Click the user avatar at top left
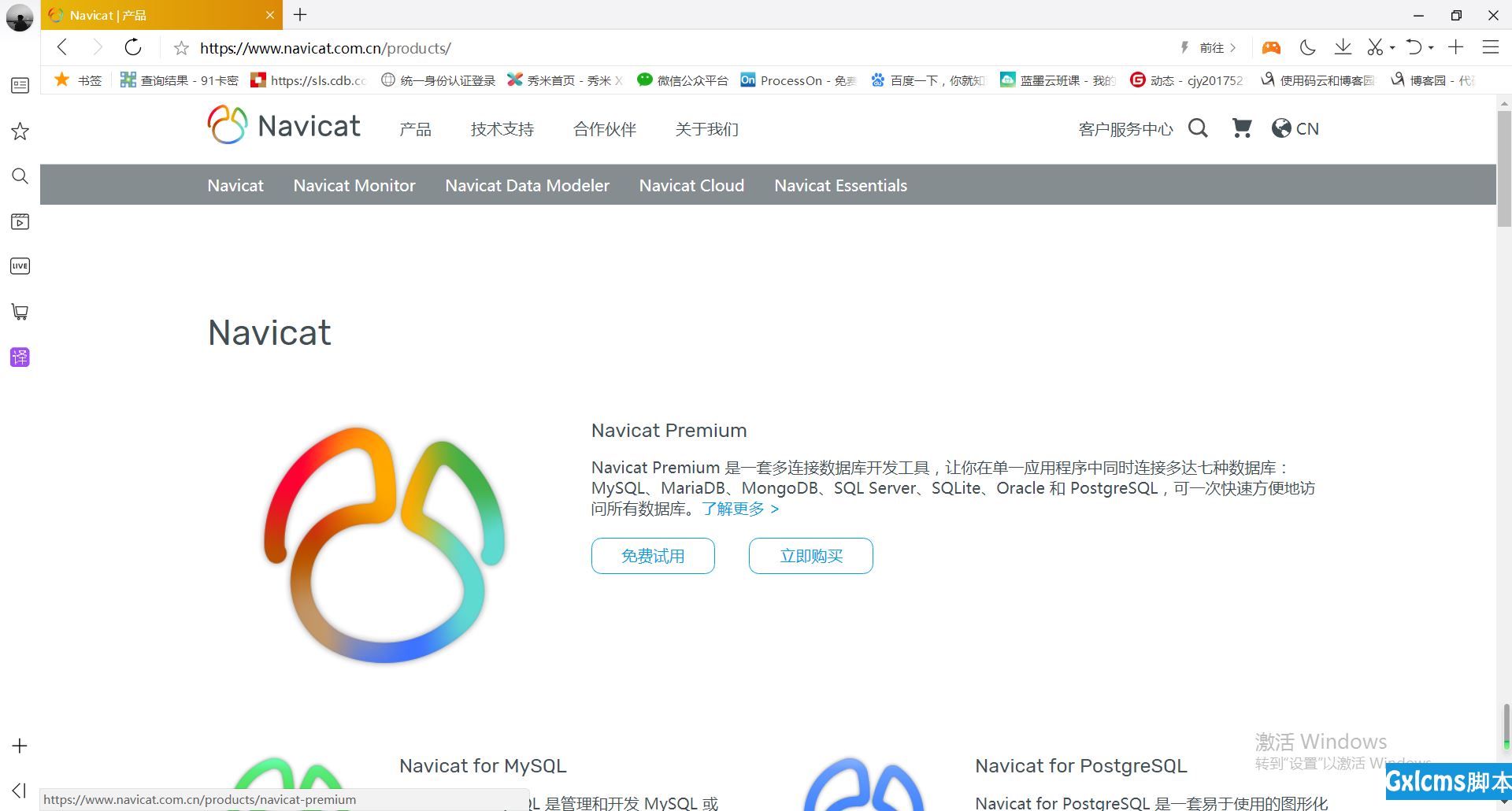This screenshot has width=1512, height=811. pyautogui.click(x=20, y=17)
